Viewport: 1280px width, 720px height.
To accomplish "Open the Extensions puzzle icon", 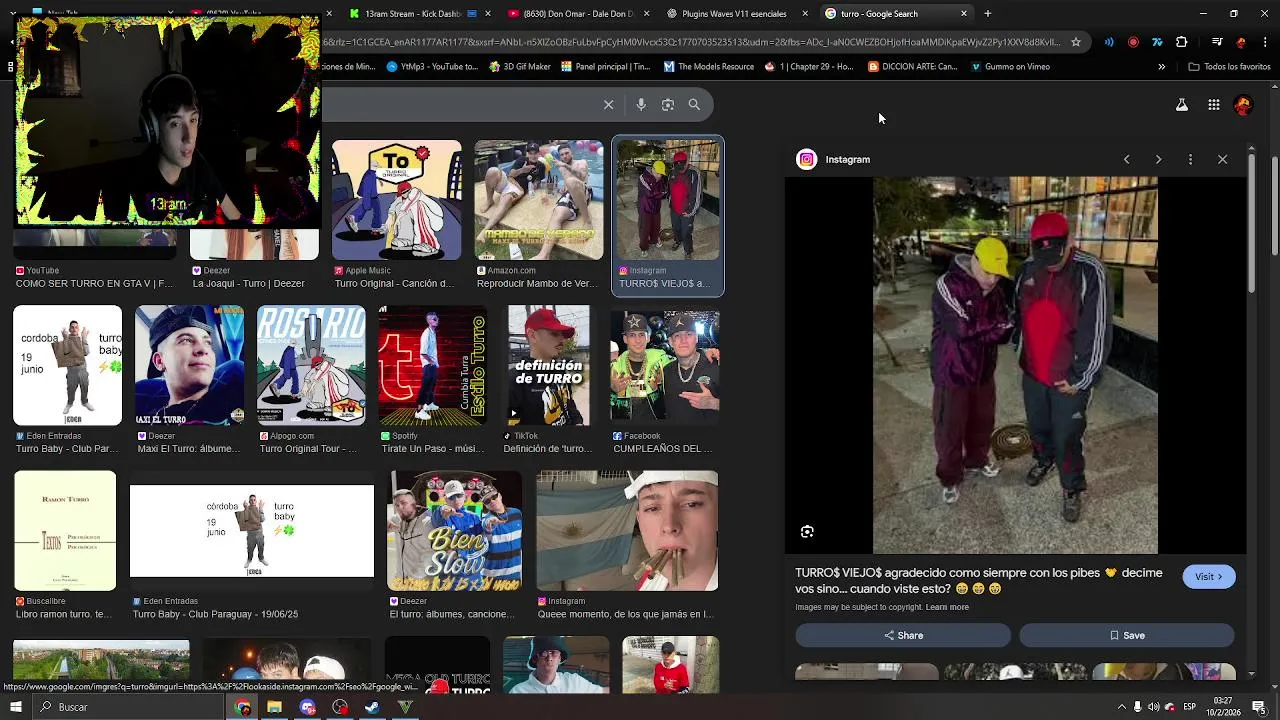I will pos(1181,42).
